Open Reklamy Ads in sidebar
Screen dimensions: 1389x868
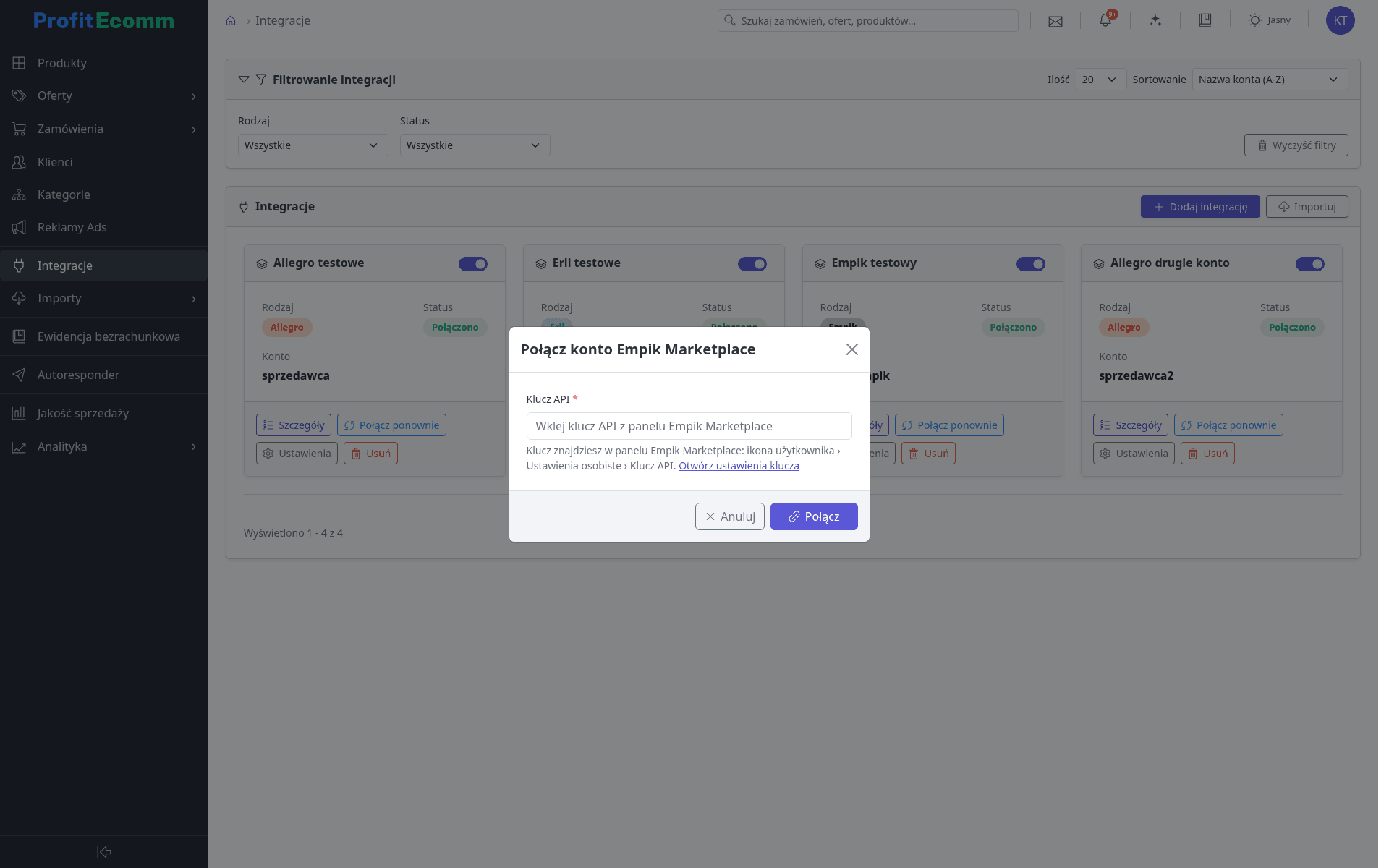[105, 229]
